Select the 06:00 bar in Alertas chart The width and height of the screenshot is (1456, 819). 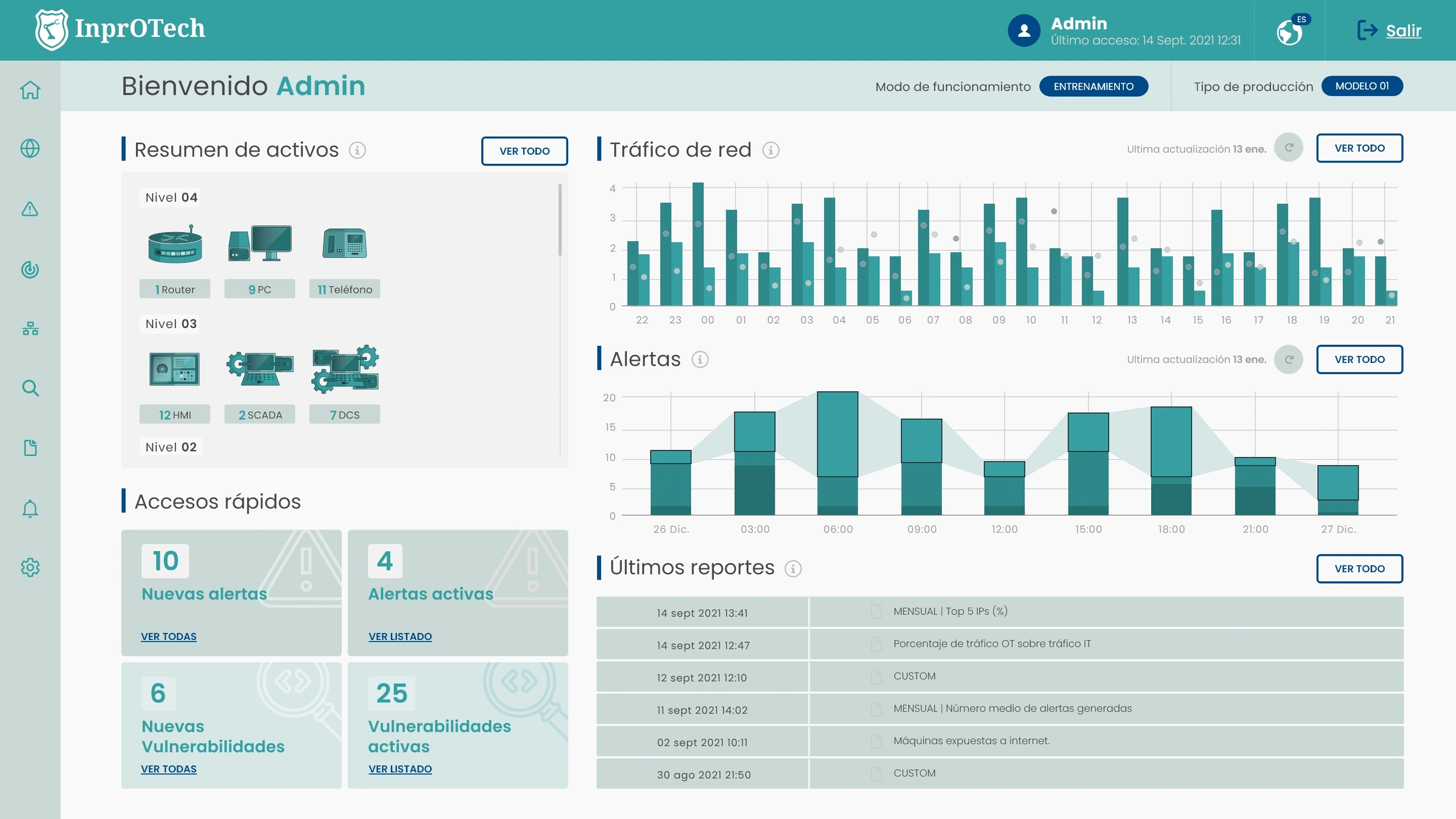click(x=837, y=453)
